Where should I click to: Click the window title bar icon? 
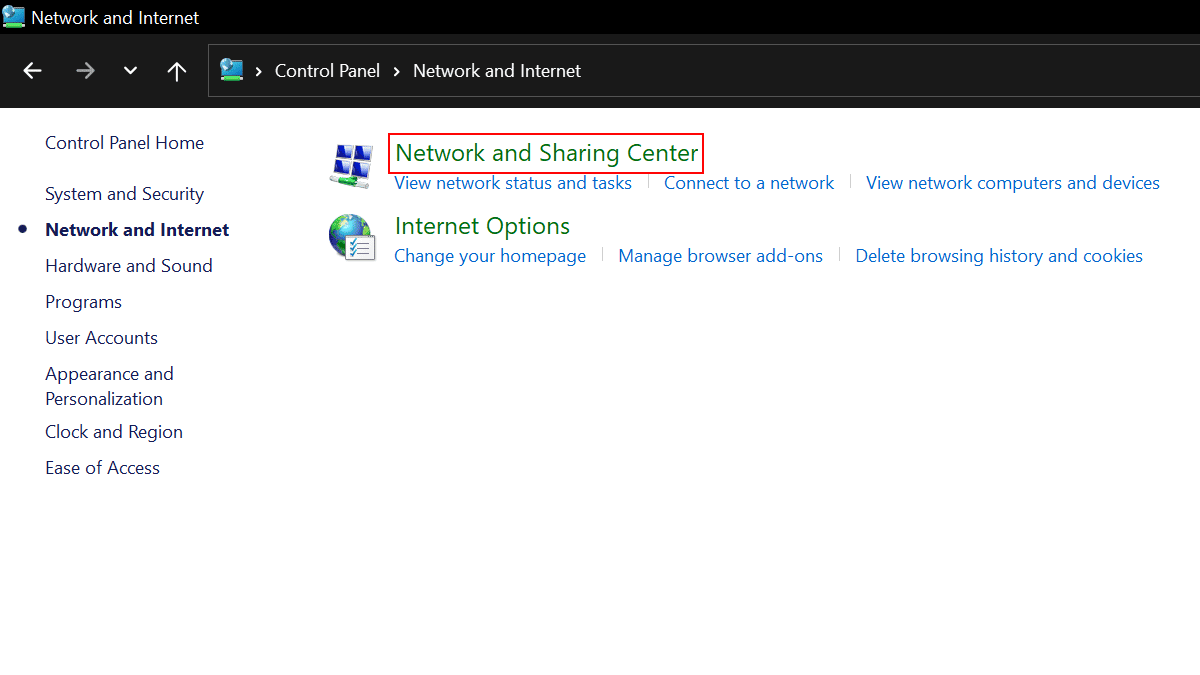coord(14,17)
